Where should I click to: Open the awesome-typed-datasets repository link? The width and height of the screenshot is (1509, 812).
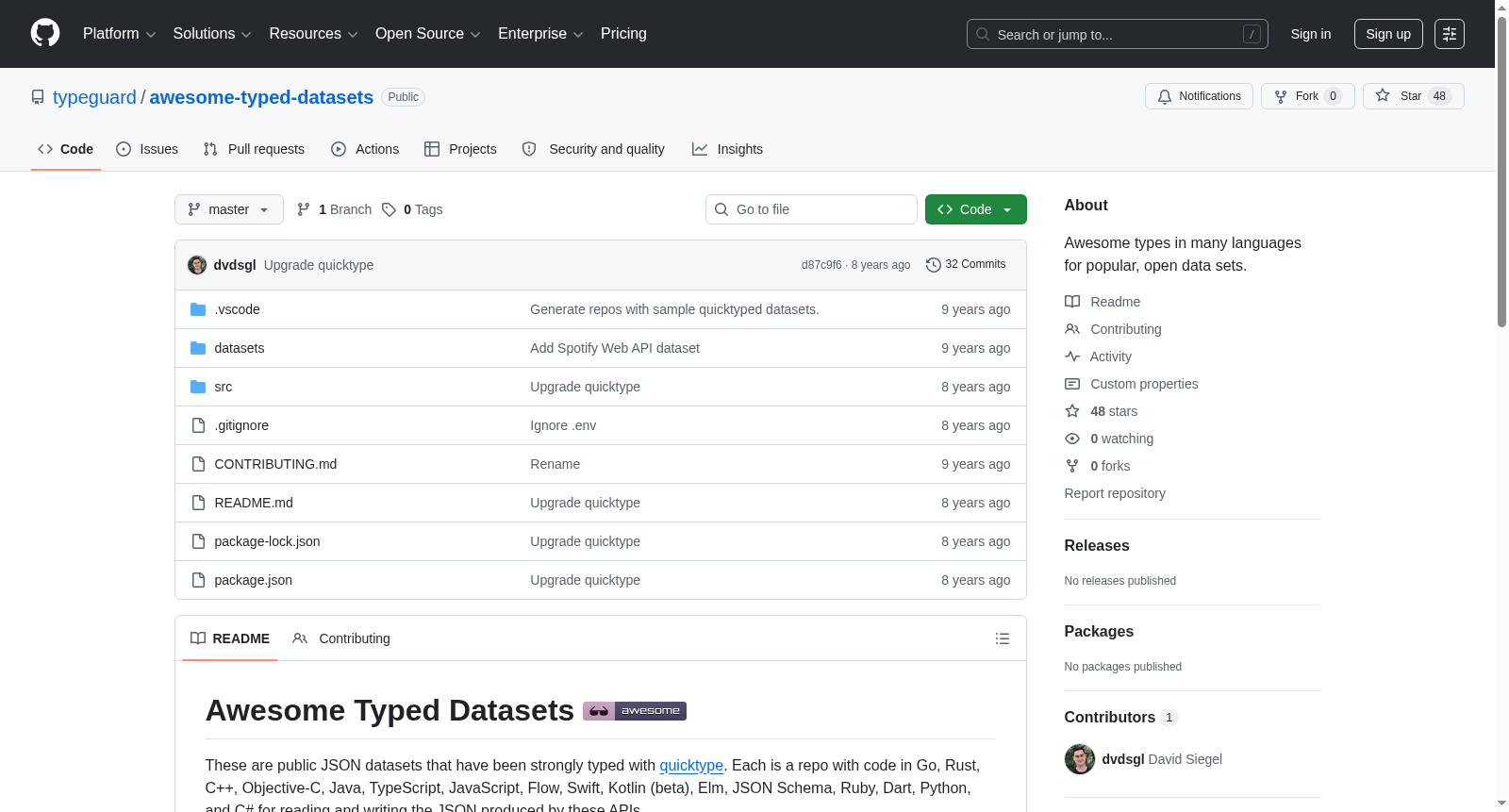(x=261, y=97)
